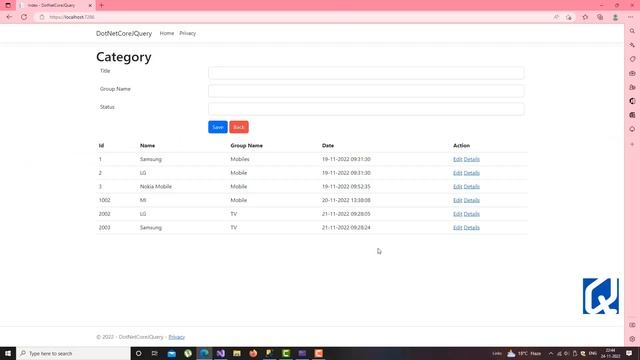Add this page to favorites icon
Viewport: 640px width, 360px height.
pos(569,17)
